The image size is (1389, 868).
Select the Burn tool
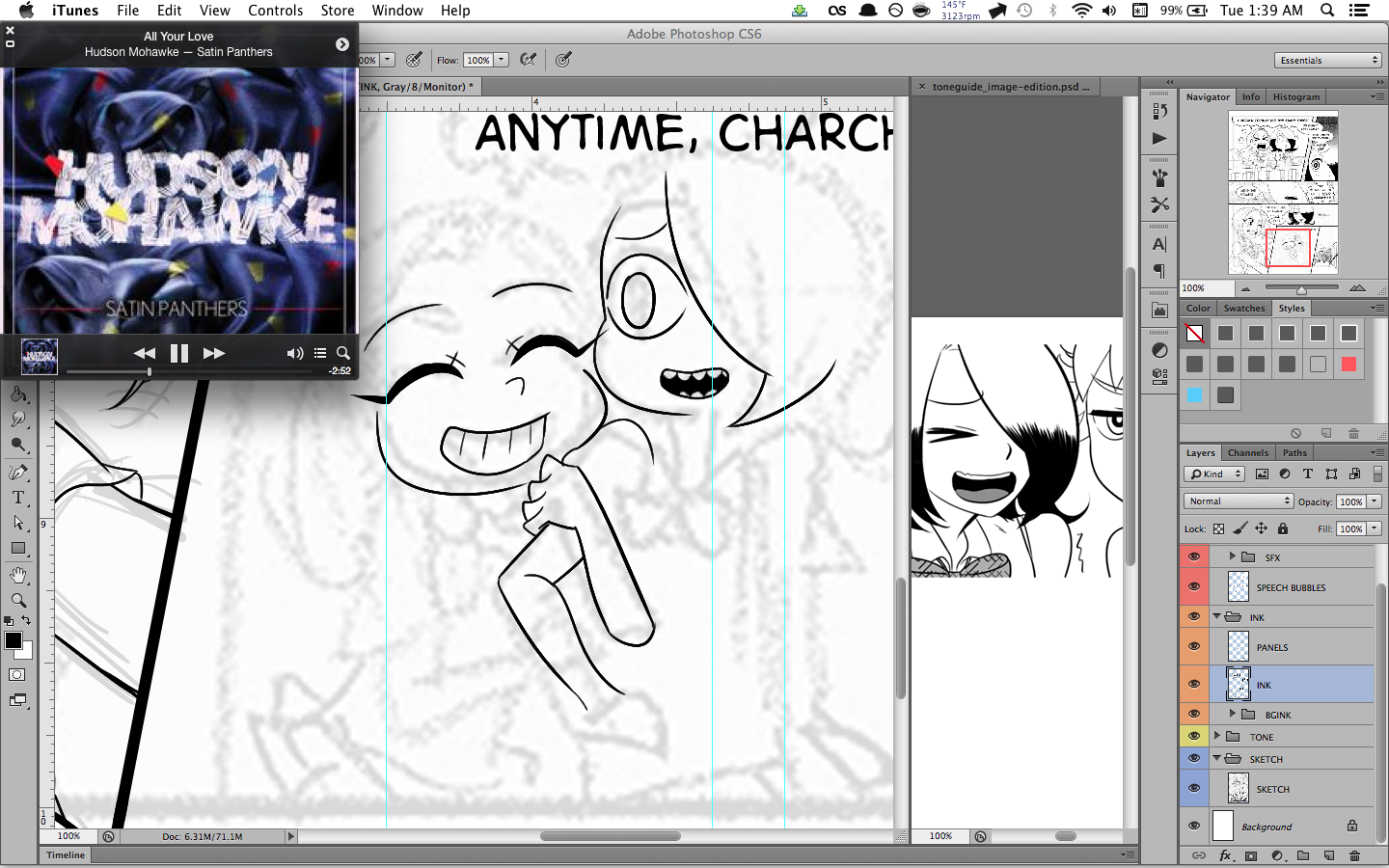pyautogui.click(x=18, y=446)
